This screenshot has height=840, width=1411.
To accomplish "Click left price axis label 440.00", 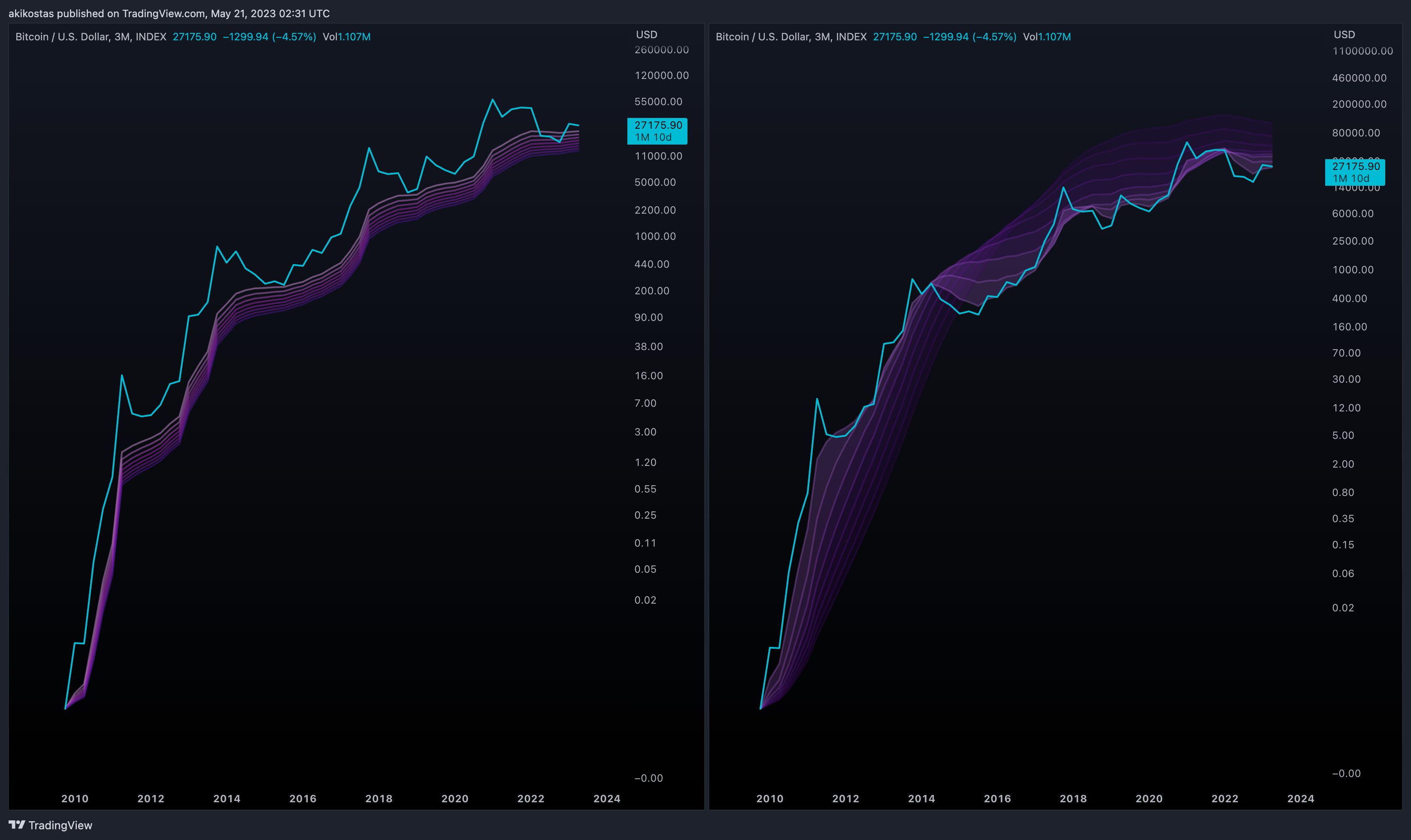I will pyautogui.click(x=652, y=264).
